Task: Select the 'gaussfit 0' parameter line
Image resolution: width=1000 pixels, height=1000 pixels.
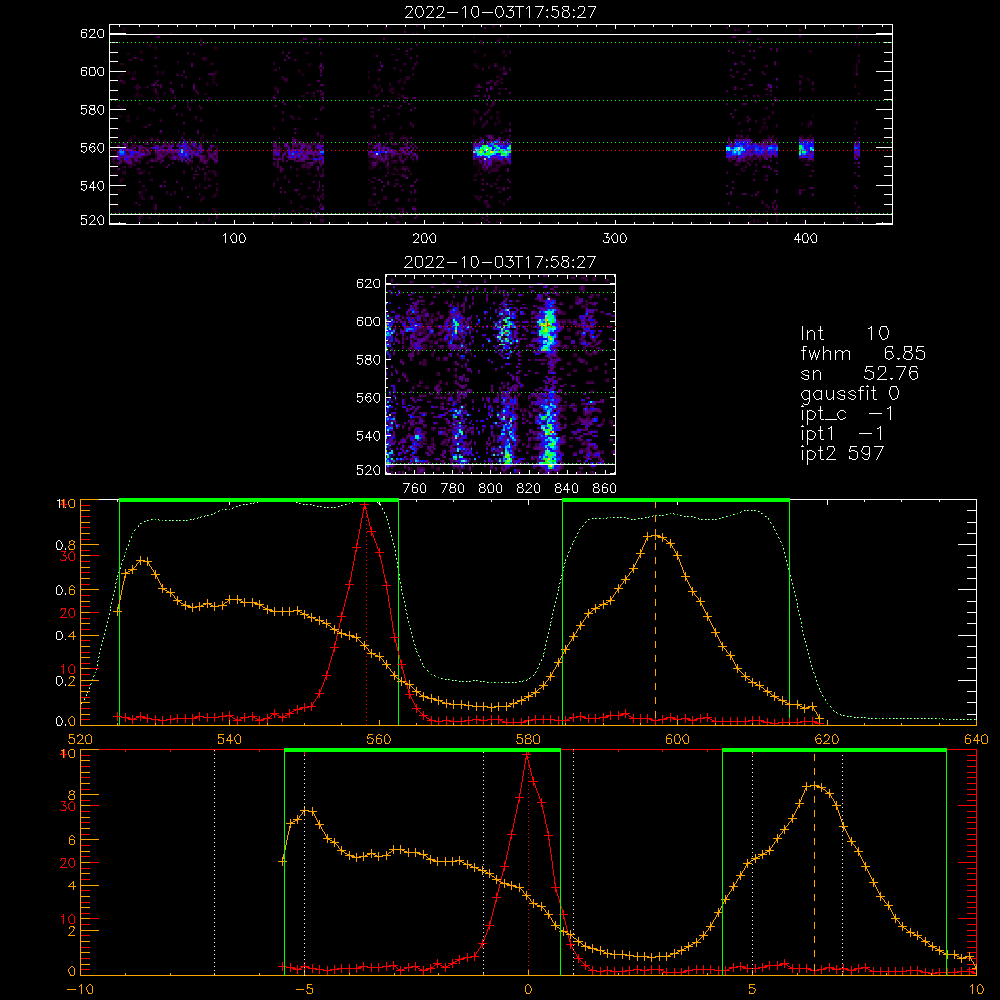Action: pyautogui.click(x=850, y=393)
